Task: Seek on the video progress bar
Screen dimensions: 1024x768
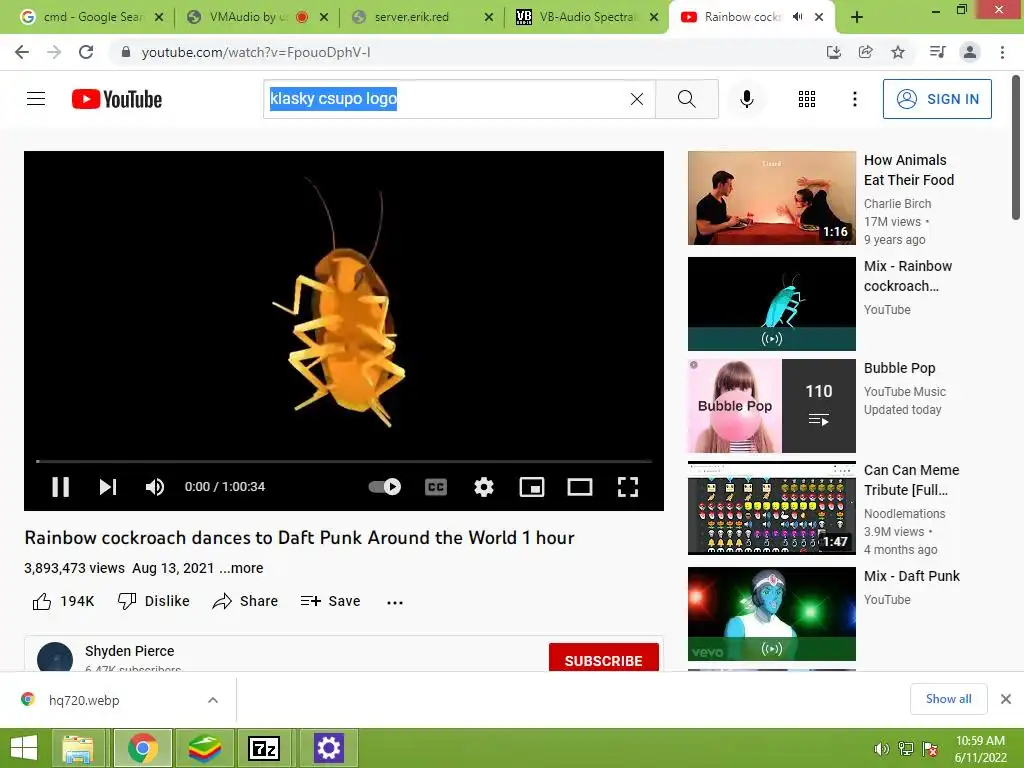Action: (x=344, y=461)
